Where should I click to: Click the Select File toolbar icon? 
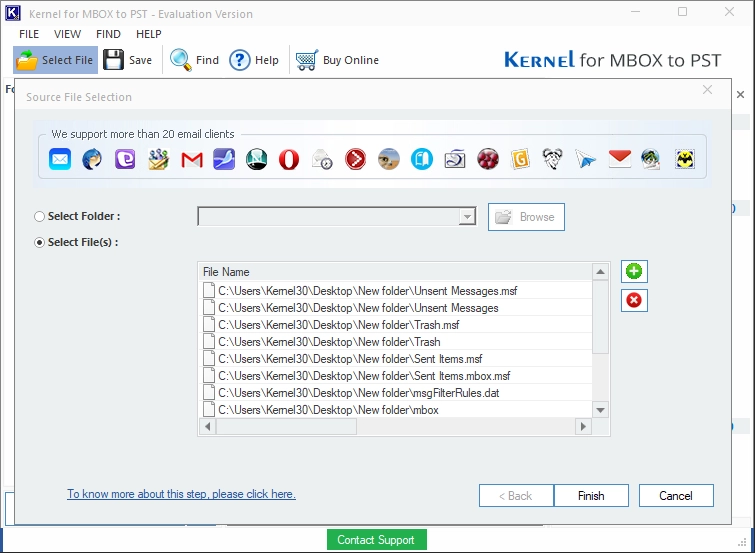click(26, 60)
